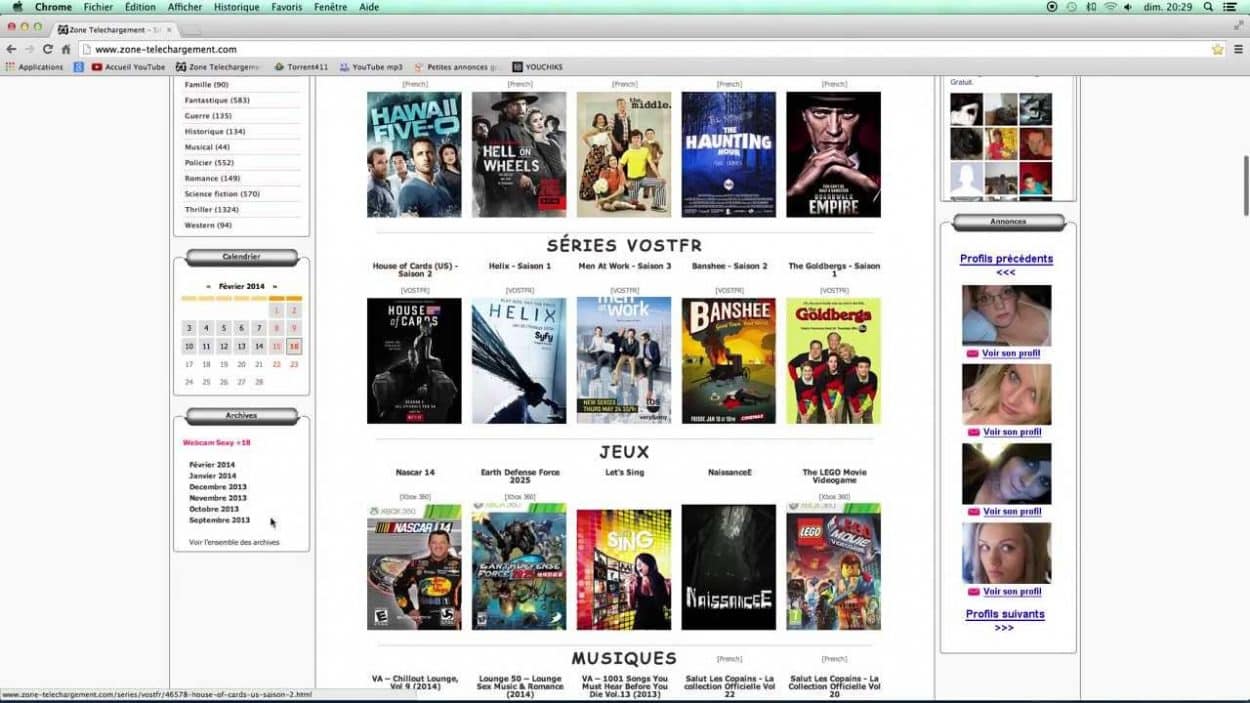Bookmark this page with the star icon

point(1217,49)
